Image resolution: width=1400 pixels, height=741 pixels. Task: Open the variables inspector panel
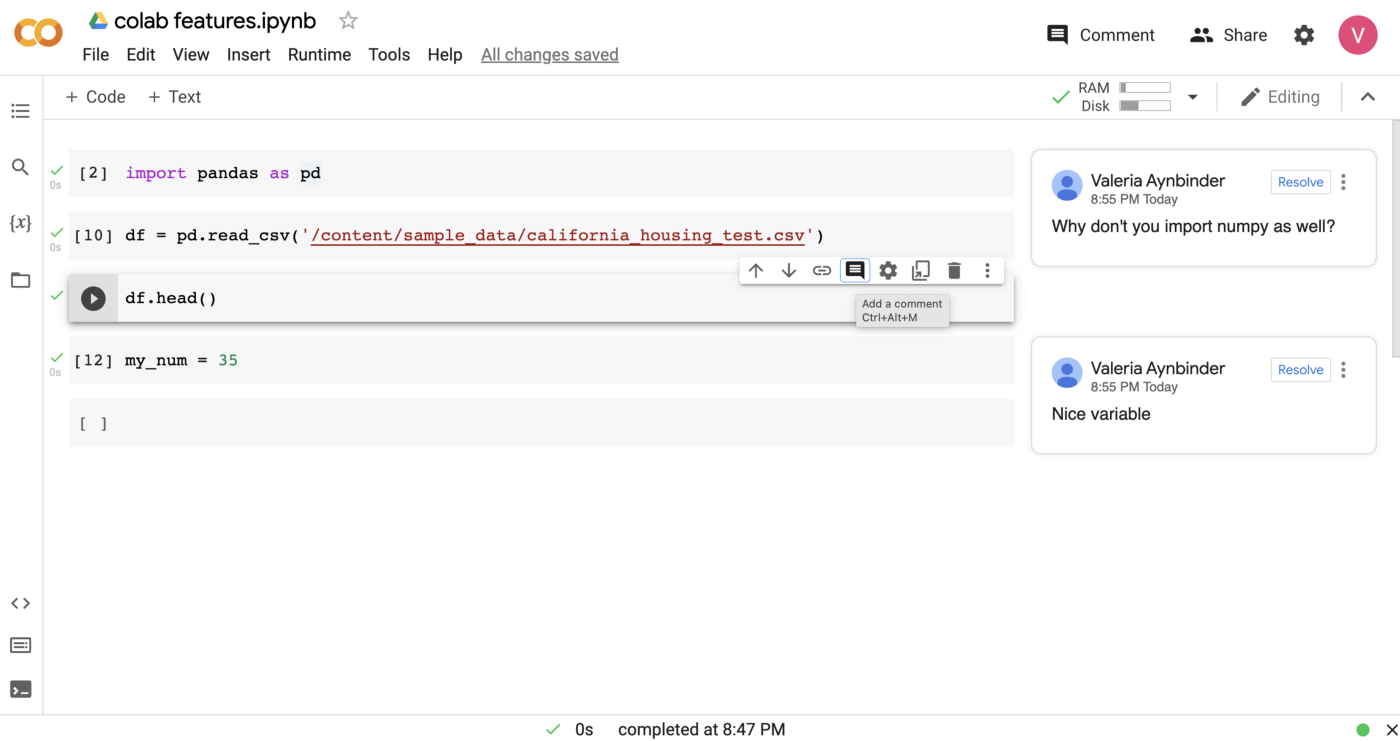coord(20,223)
